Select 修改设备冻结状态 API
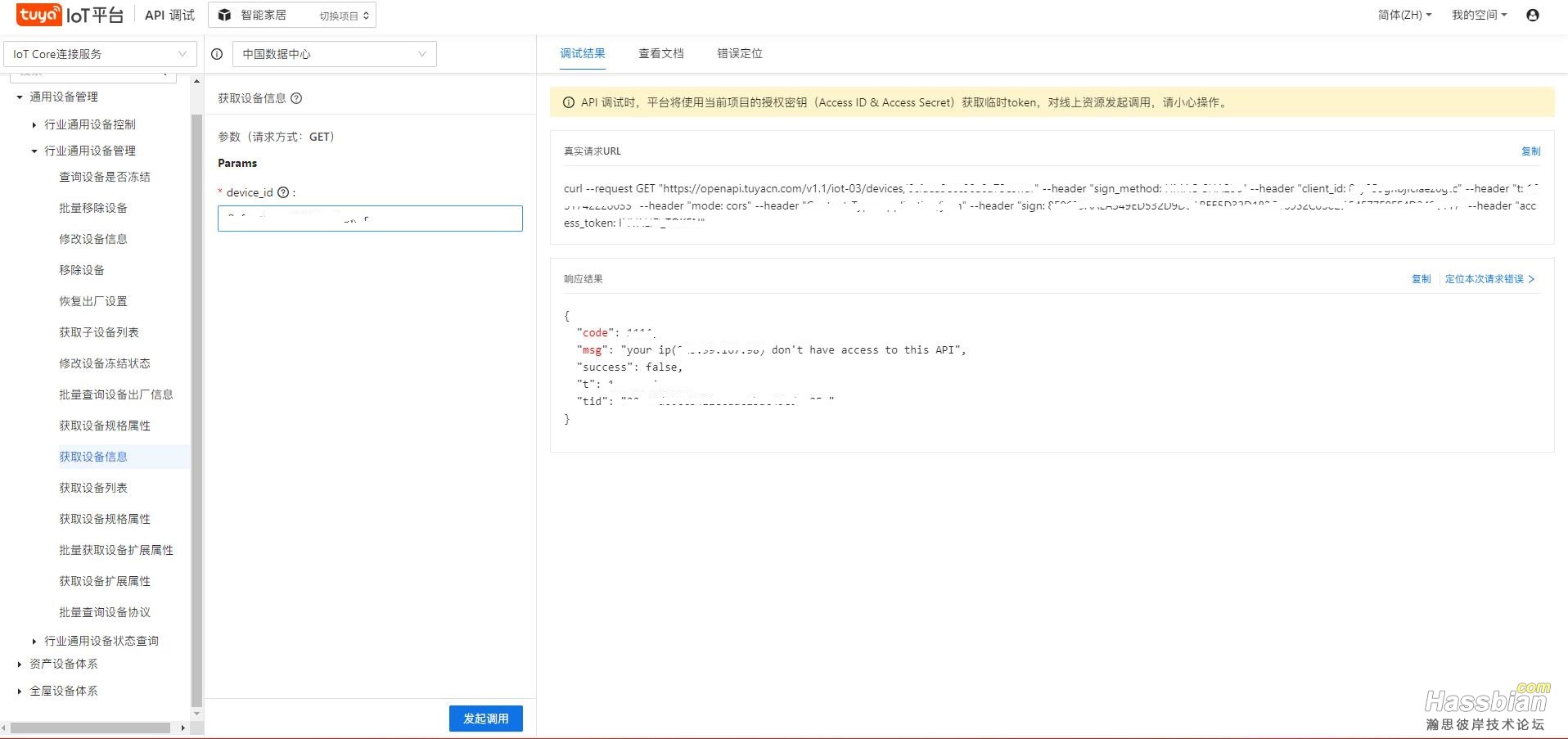This screenshot has height=739, width=1568. pyautogui.click(x=105, y=363)
